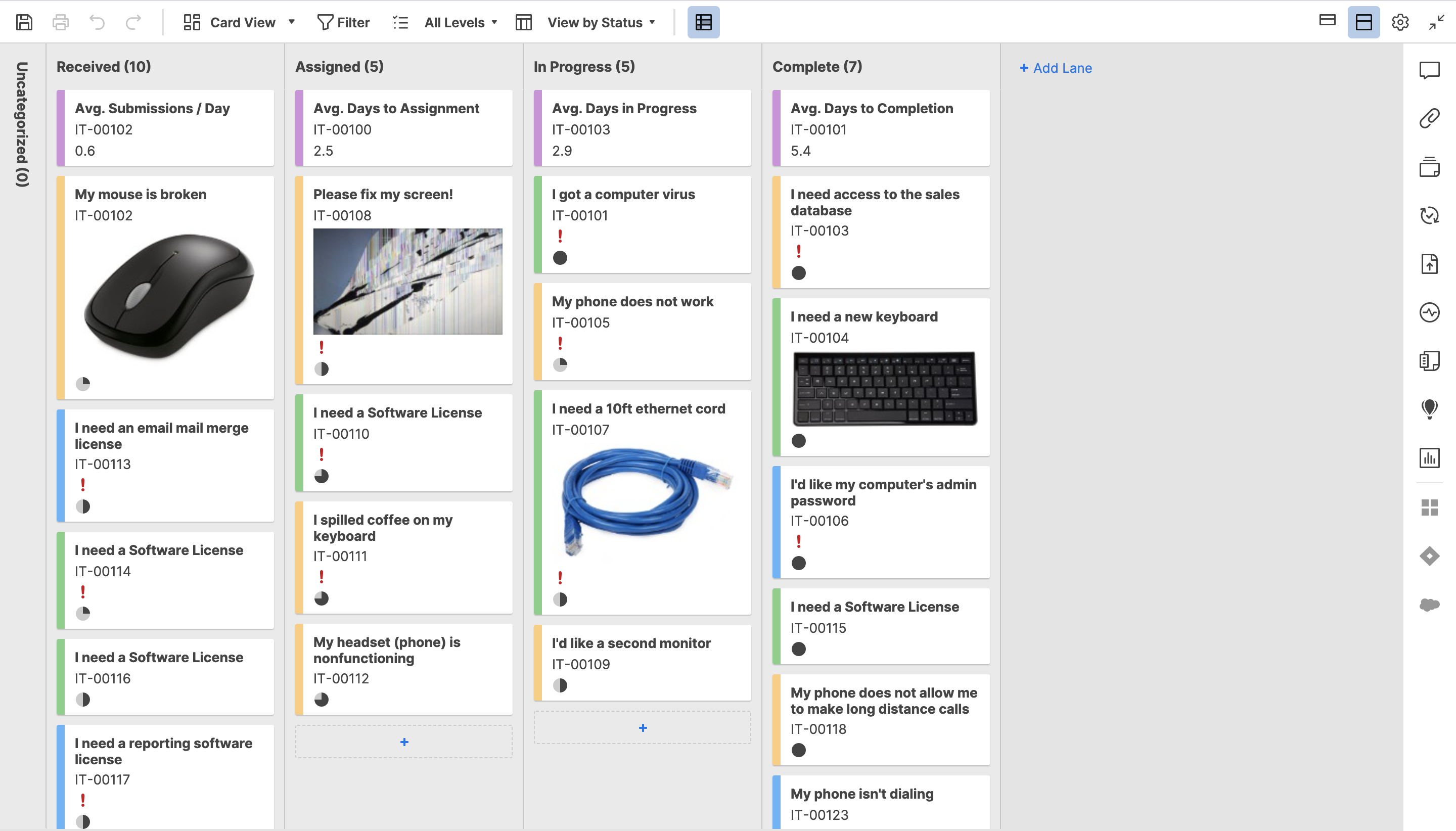Open the Update Requests circular-arrows icon
This screenshot has width=1456, height=831.
(x=1429, y=215)
